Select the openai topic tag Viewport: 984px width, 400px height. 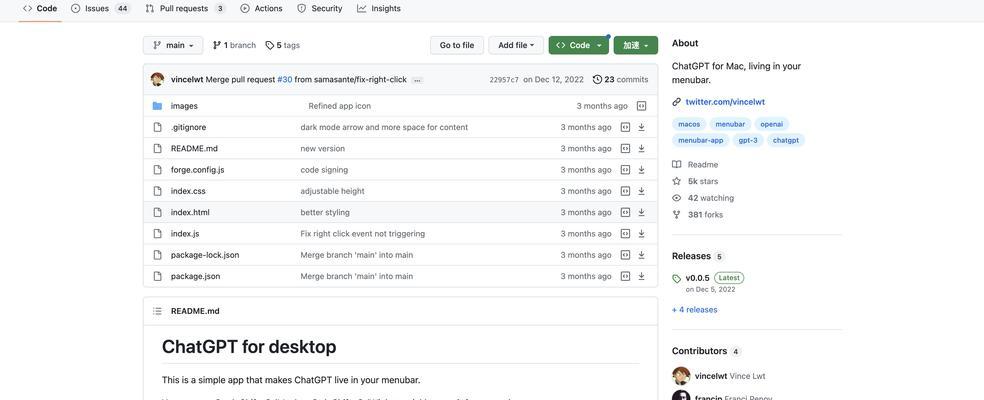(771, 124)
